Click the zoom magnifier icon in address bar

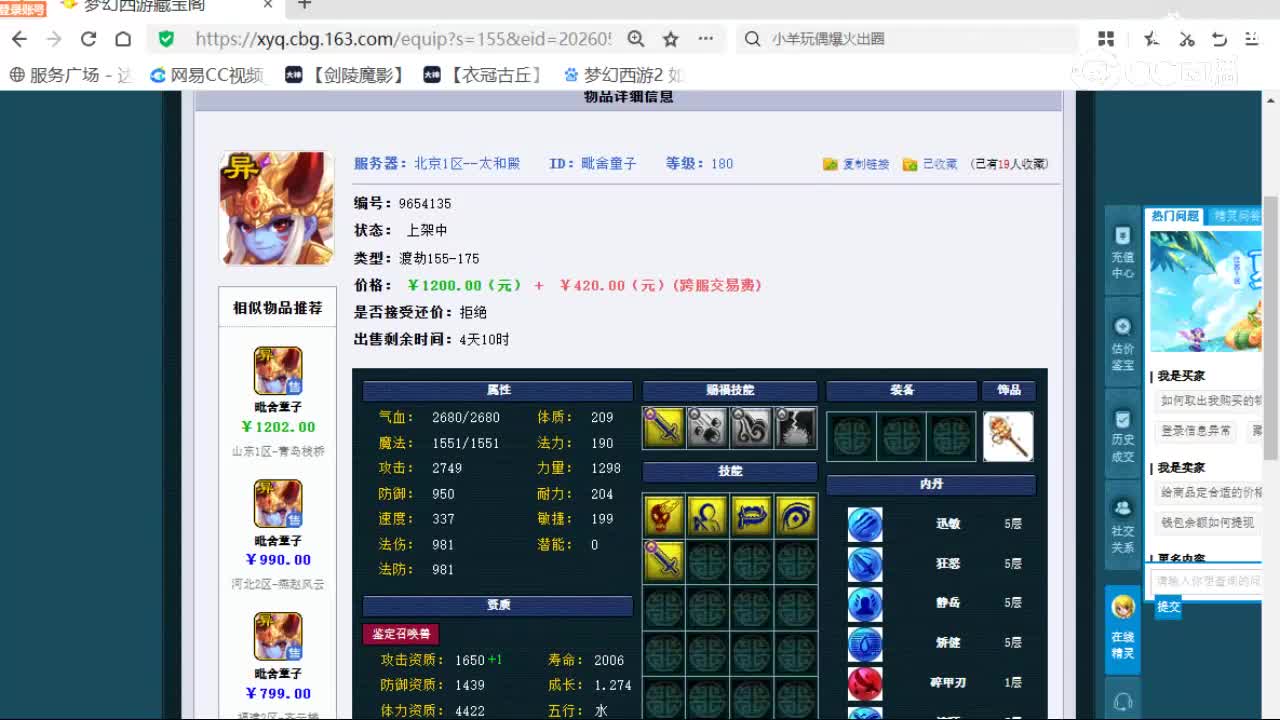(636, 39)
